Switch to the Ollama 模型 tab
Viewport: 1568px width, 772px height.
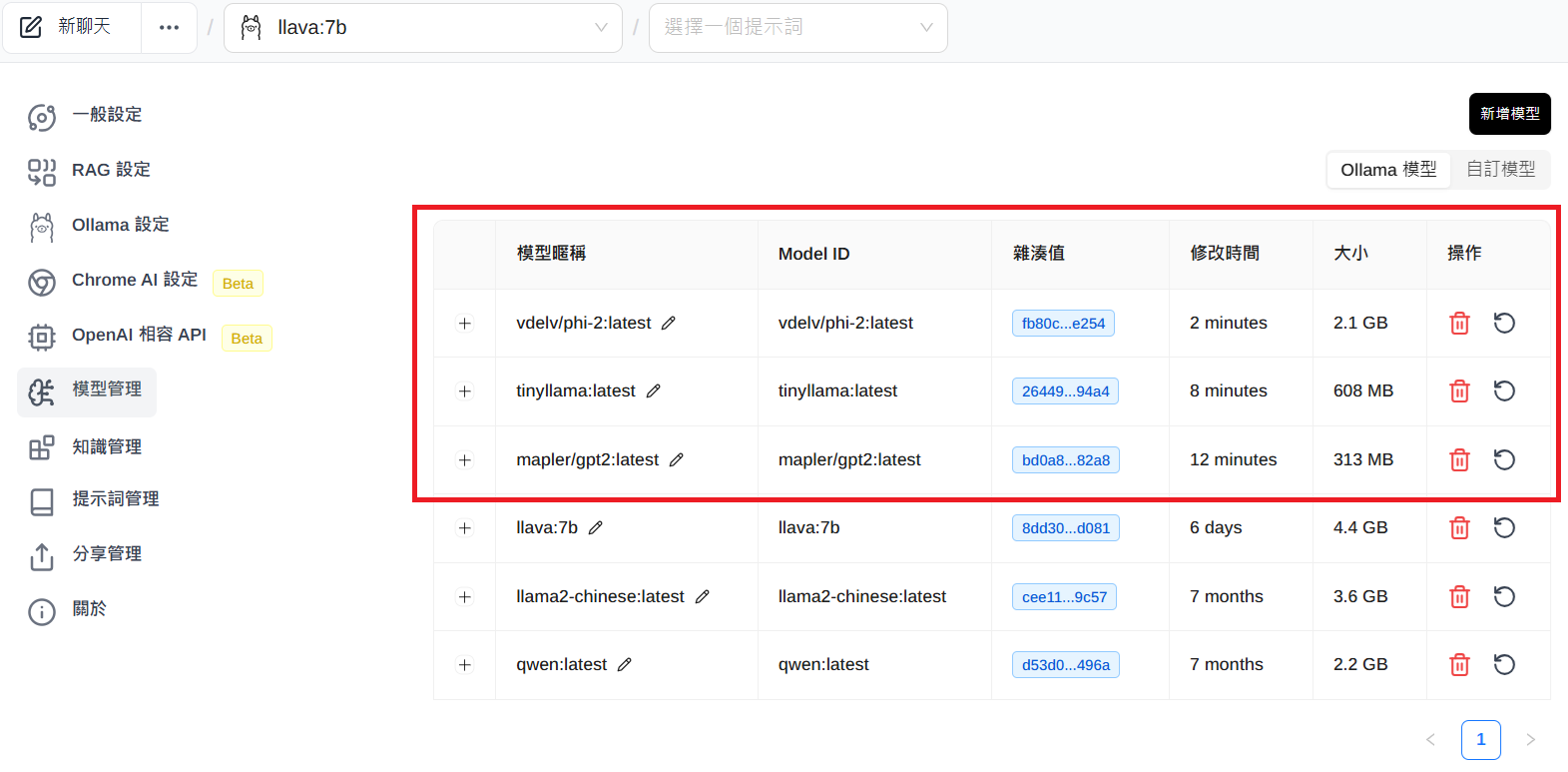1388,170
